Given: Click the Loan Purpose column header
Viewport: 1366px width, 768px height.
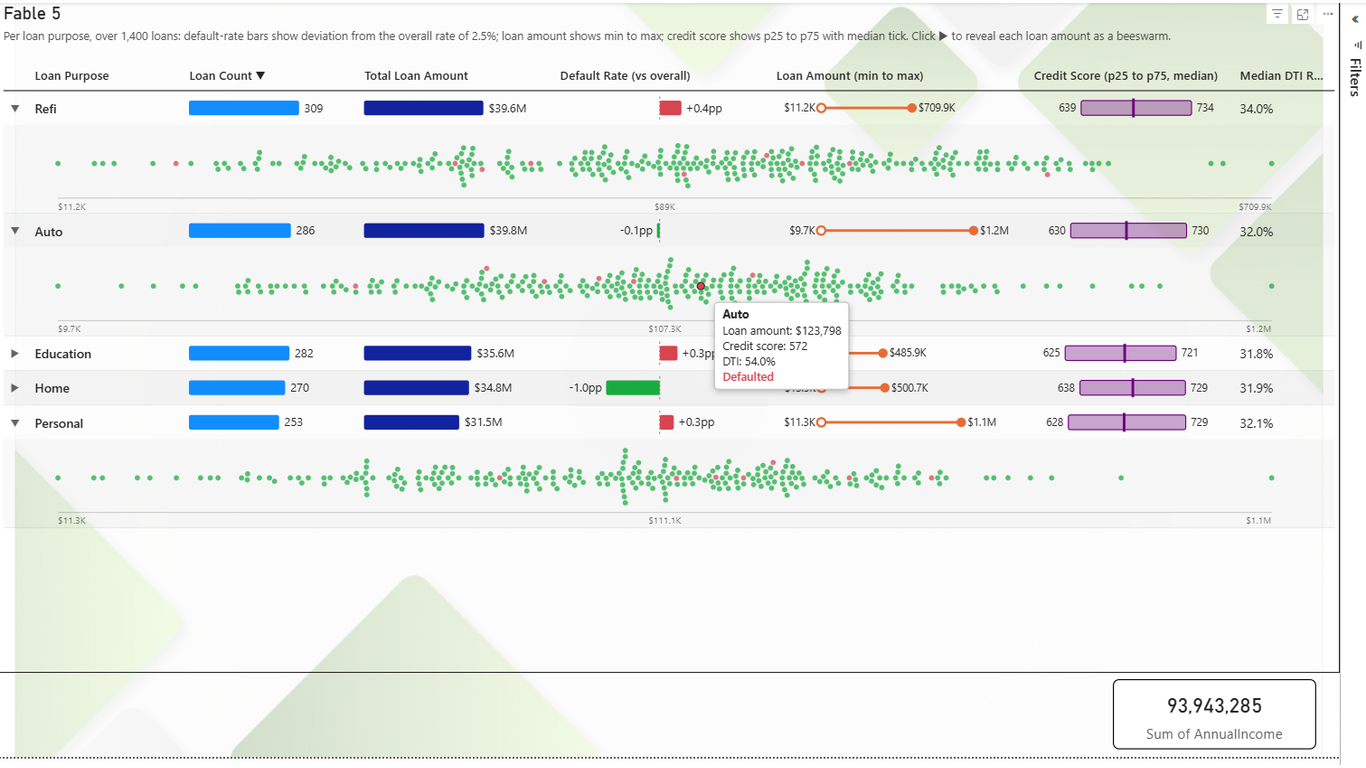Looking at the screenshot, I should pyautogui.click(x=72, y=76).
